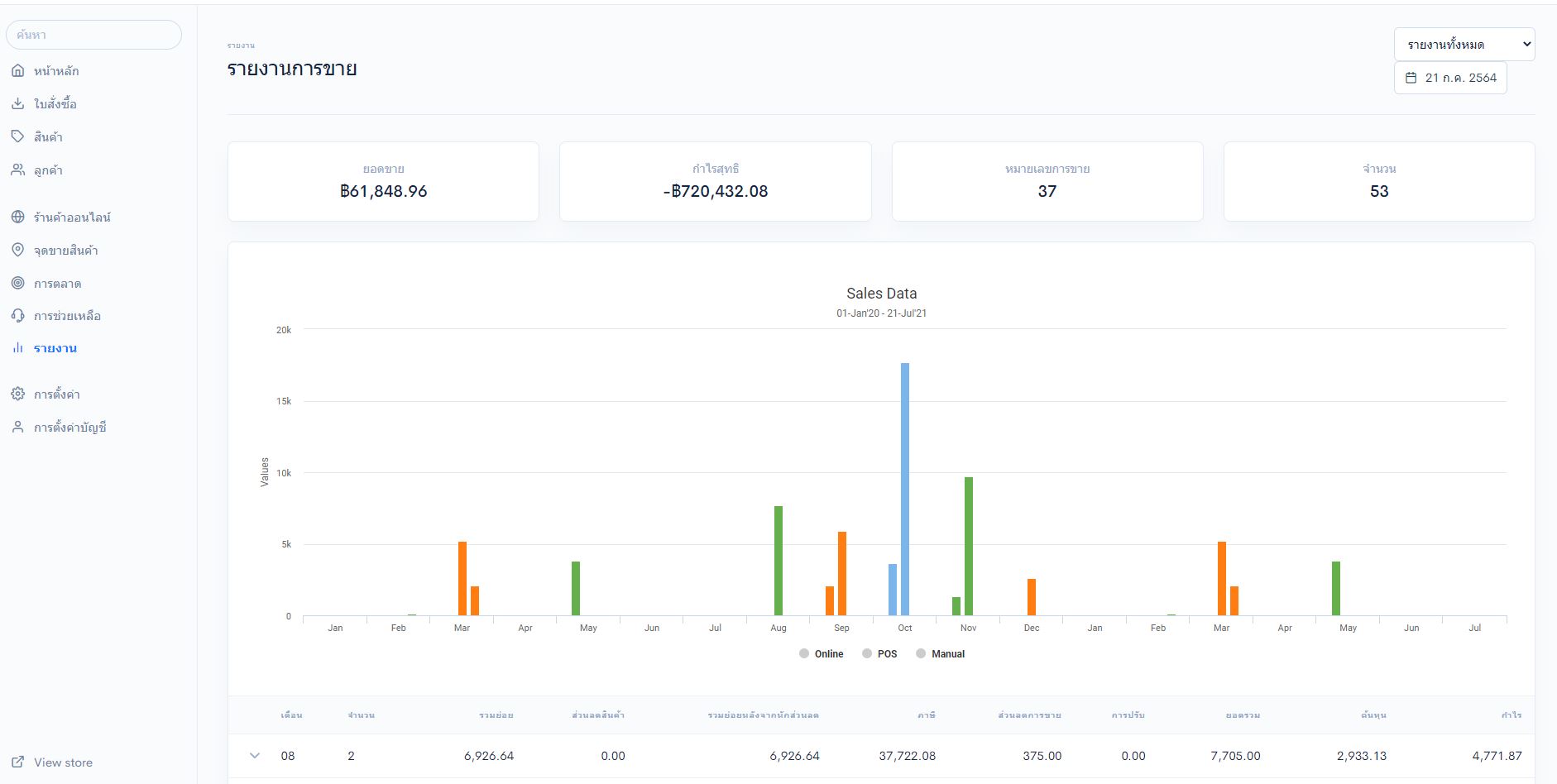
Task: Click the orange Dec chart bar
Action: pos(1032,597)
